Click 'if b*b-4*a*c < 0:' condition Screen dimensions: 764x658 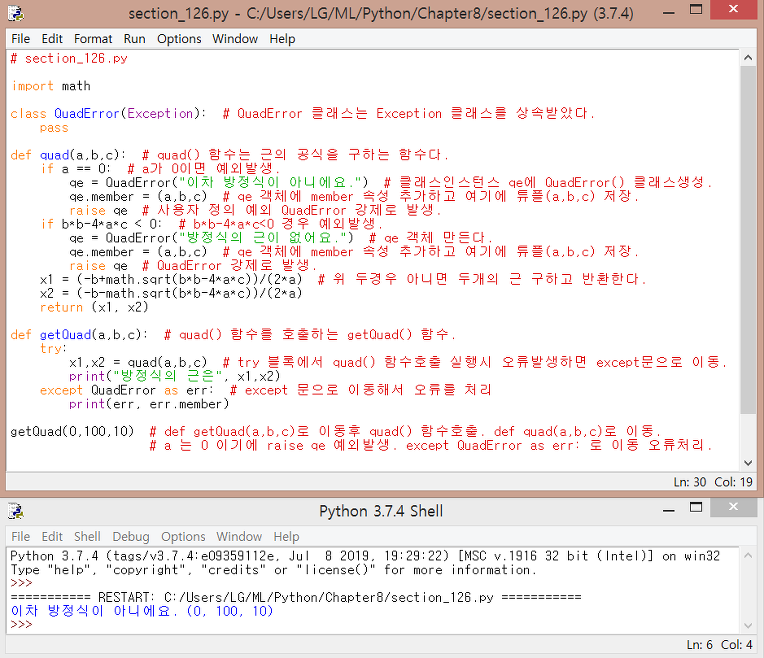101,224
